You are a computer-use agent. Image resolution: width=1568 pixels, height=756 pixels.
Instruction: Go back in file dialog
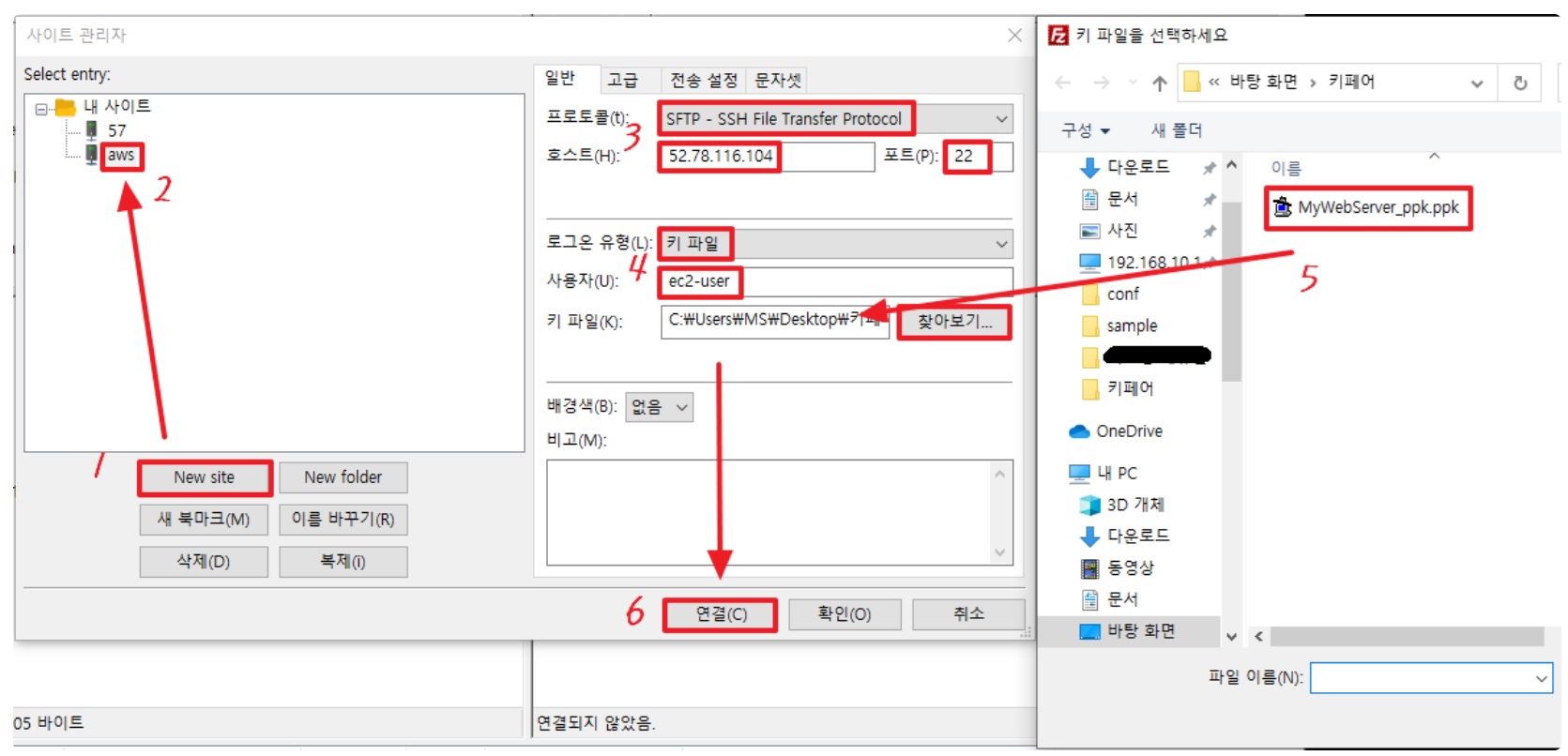(x=1063, y=83)
